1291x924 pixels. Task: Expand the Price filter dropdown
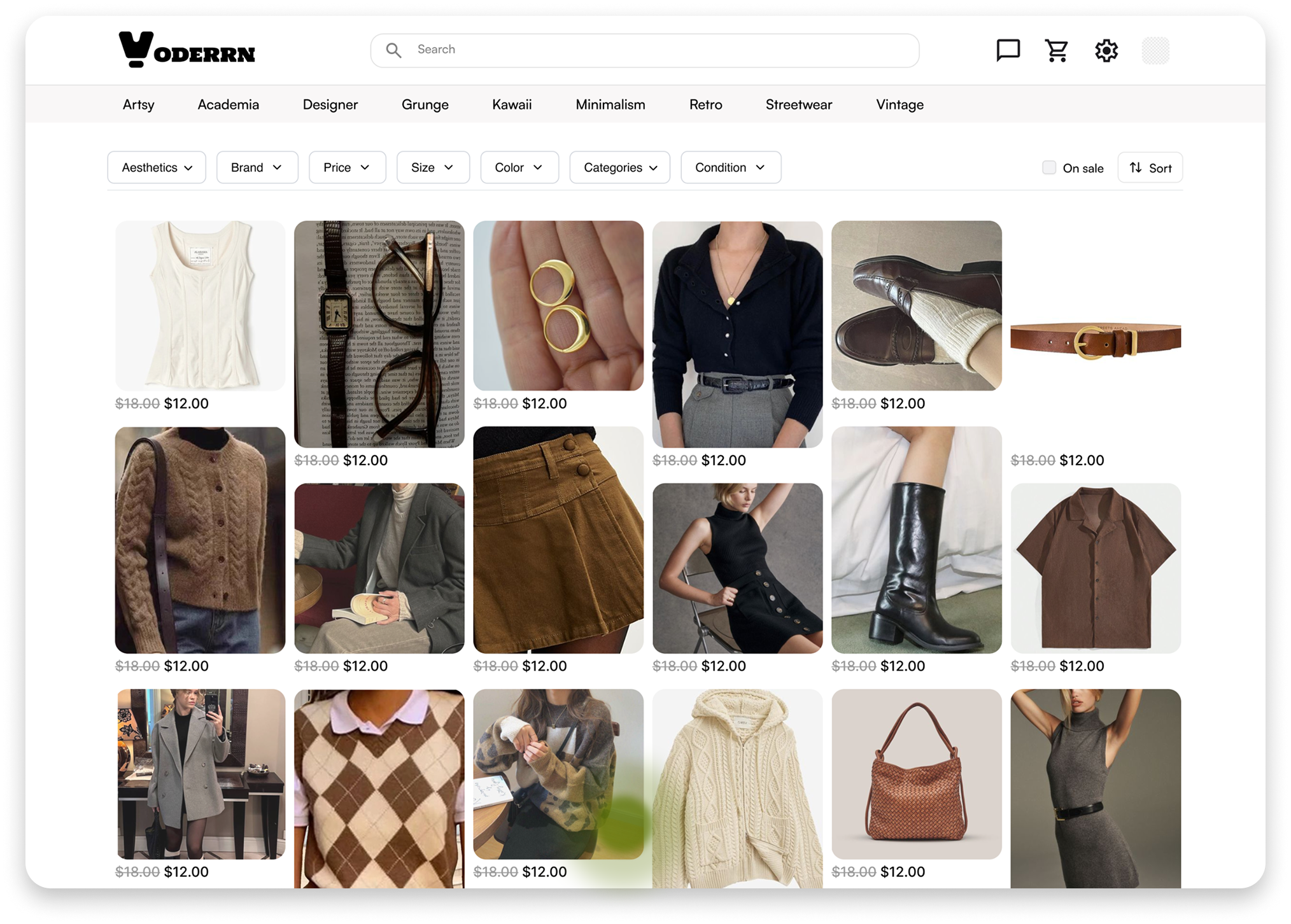(x=347, y=167)
